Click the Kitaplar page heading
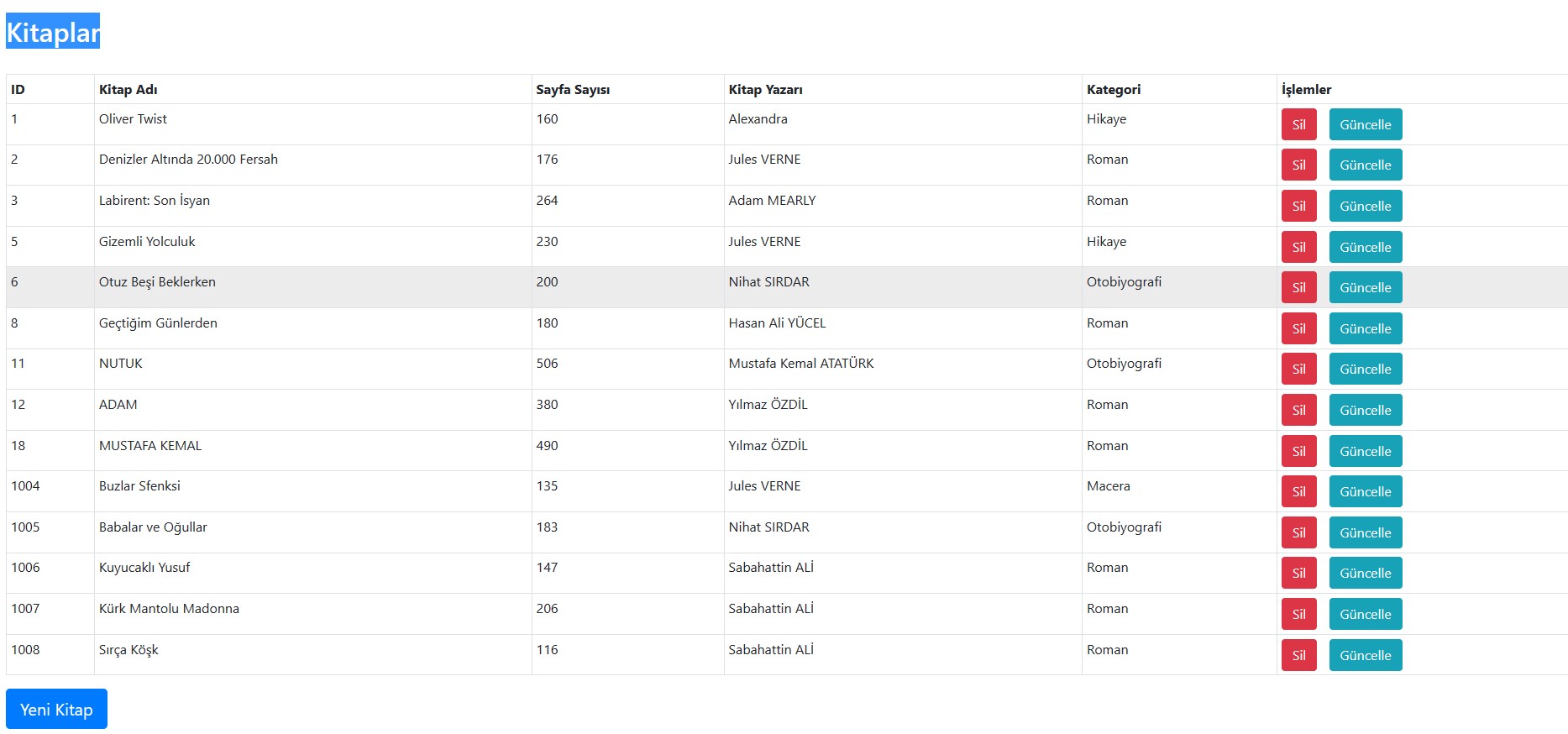The height and width of the screenshot is (734, 1568). [53, 32]
